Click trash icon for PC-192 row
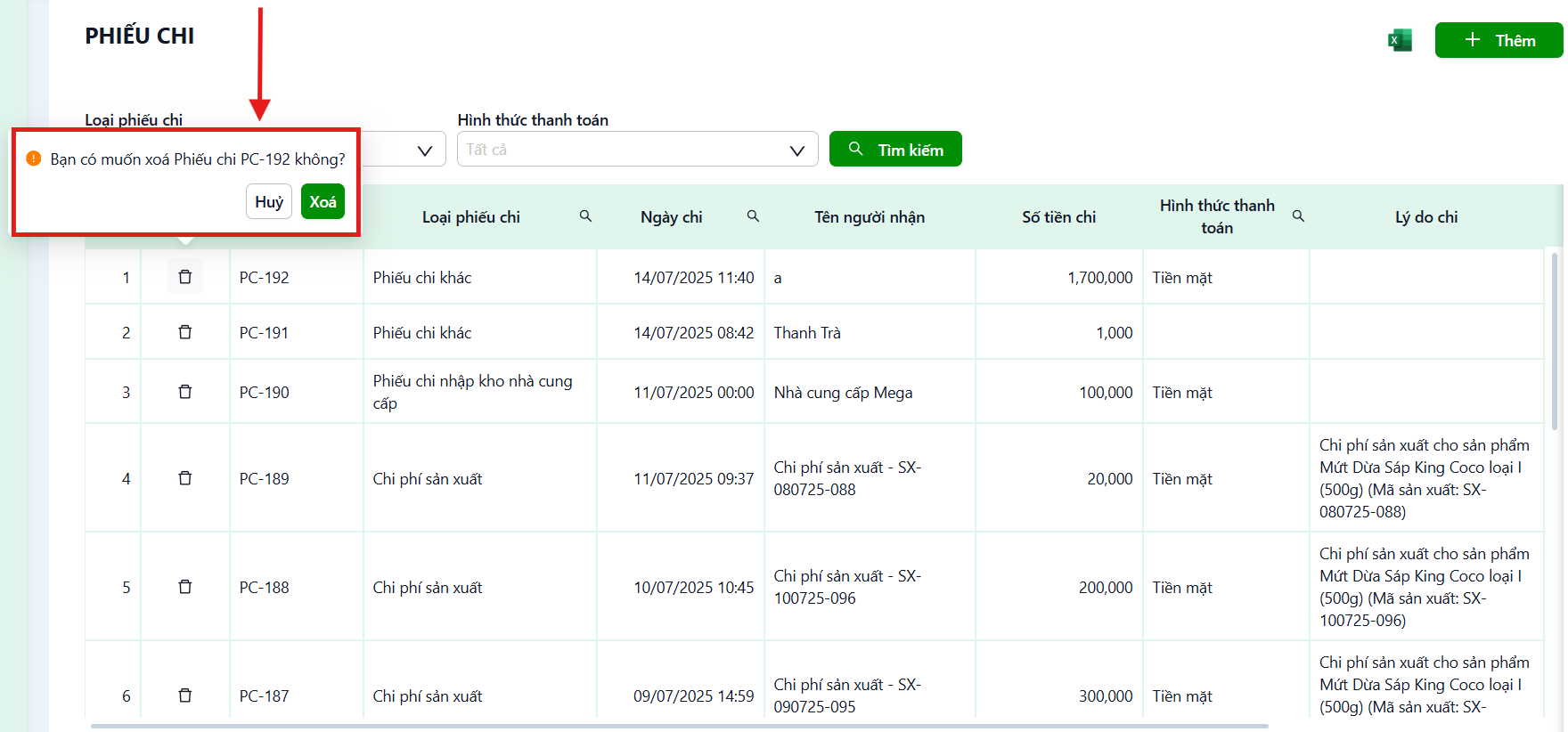The height and width of the screenshot is (732, 1568). (x=185, y=277)
